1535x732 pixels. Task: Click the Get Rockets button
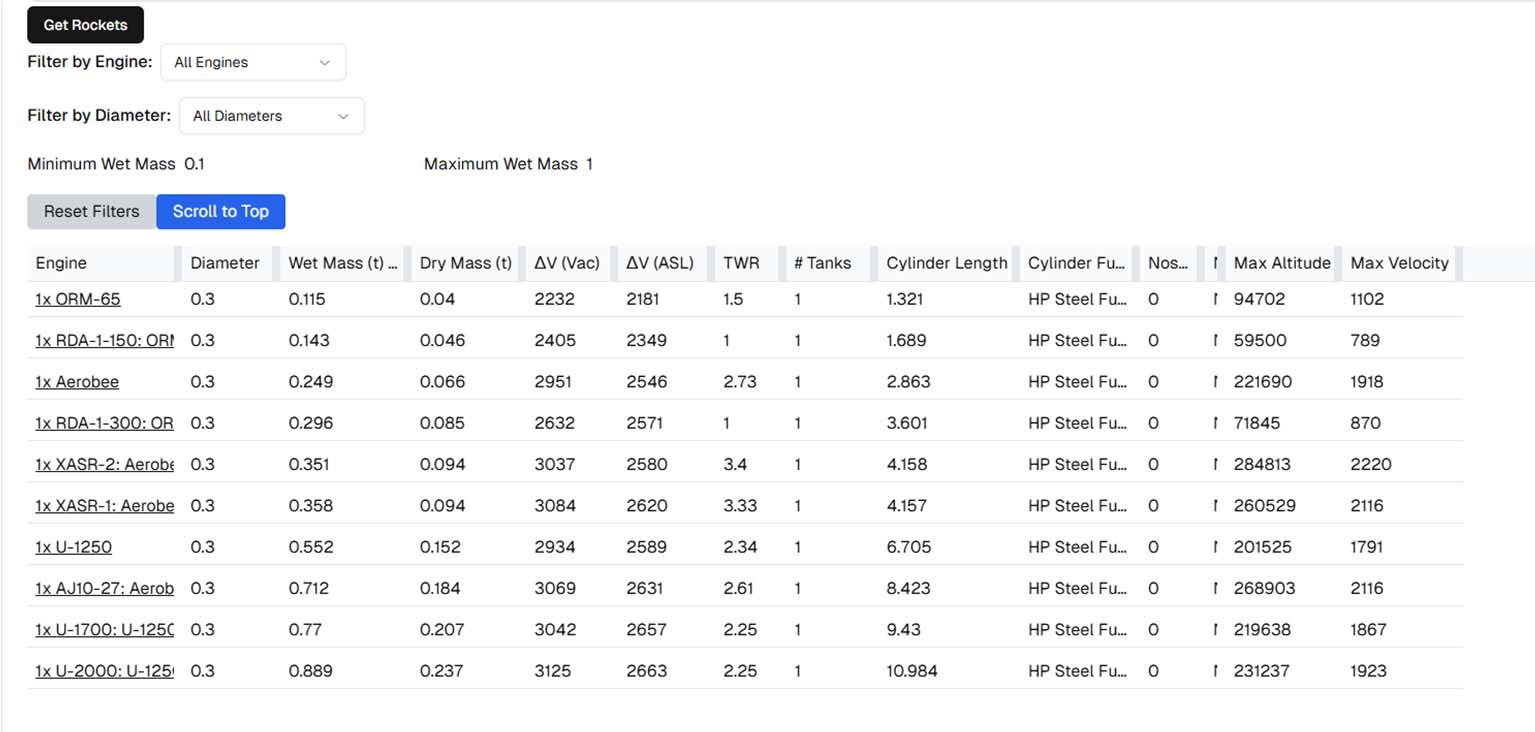click(x=85, y=25)
